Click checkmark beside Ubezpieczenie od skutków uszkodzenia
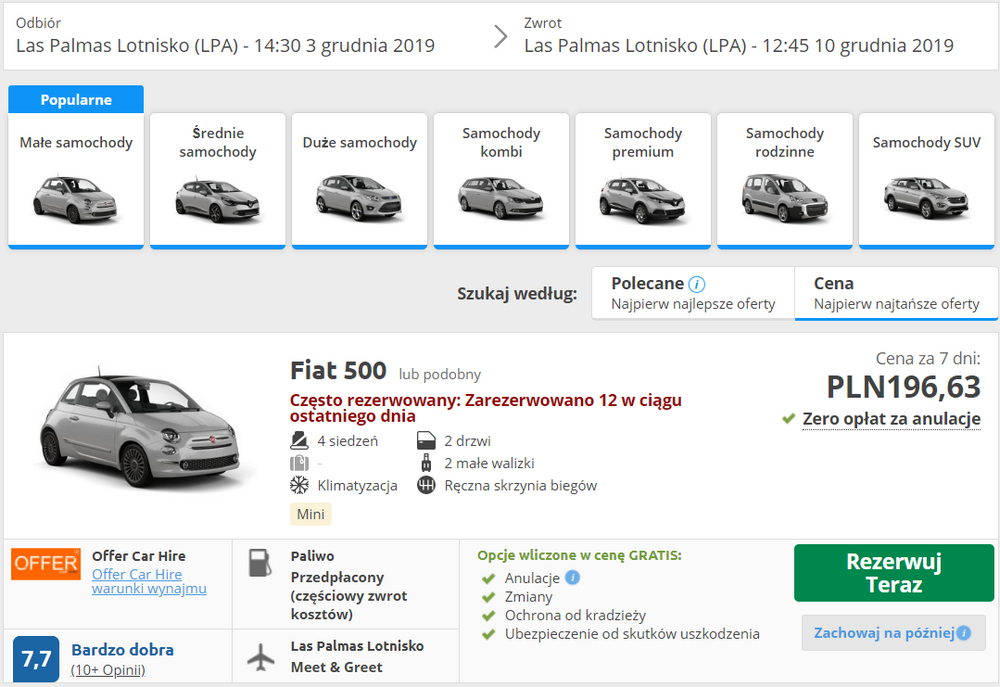This screenshot has height=687, width=1000. (489, 634)
